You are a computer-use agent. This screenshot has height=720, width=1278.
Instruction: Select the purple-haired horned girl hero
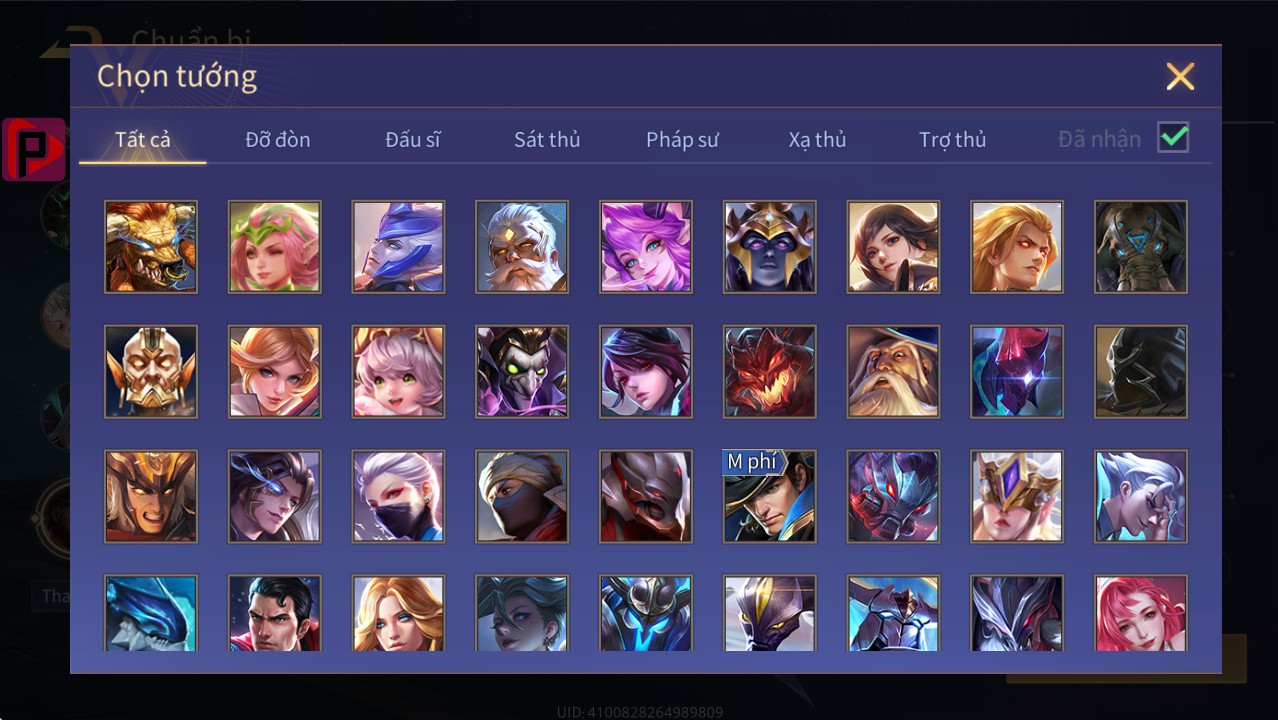tap(646, 247)
